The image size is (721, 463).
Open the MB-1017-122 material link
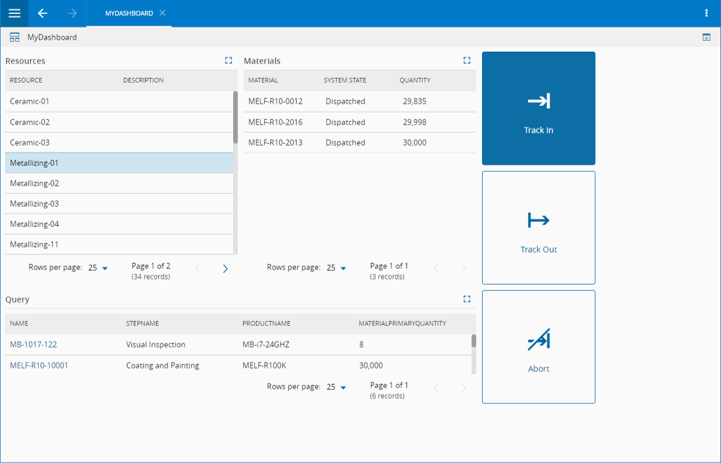pyautogui.click(x=33, y=345)
